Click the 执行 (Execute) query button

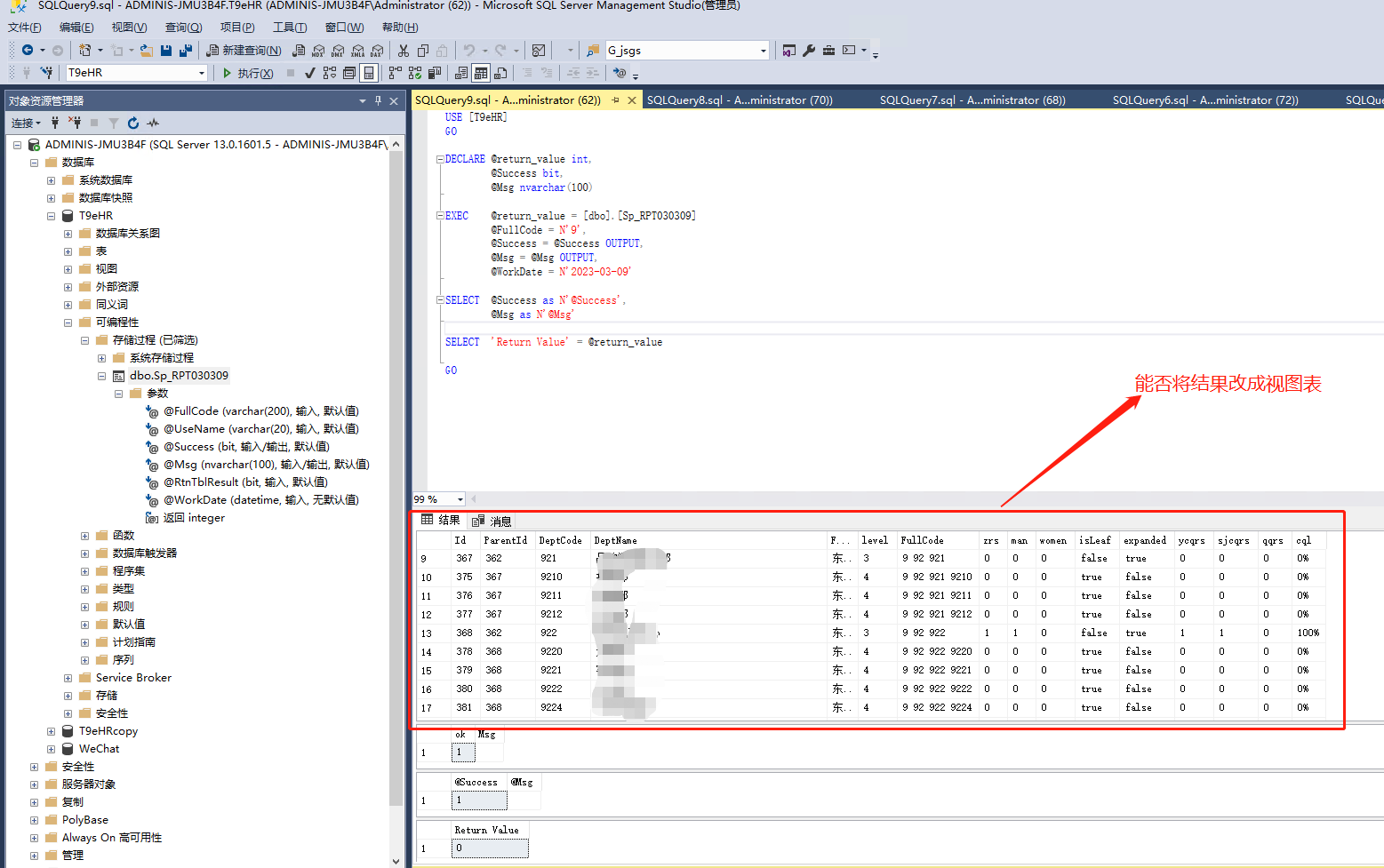point(247,73)
